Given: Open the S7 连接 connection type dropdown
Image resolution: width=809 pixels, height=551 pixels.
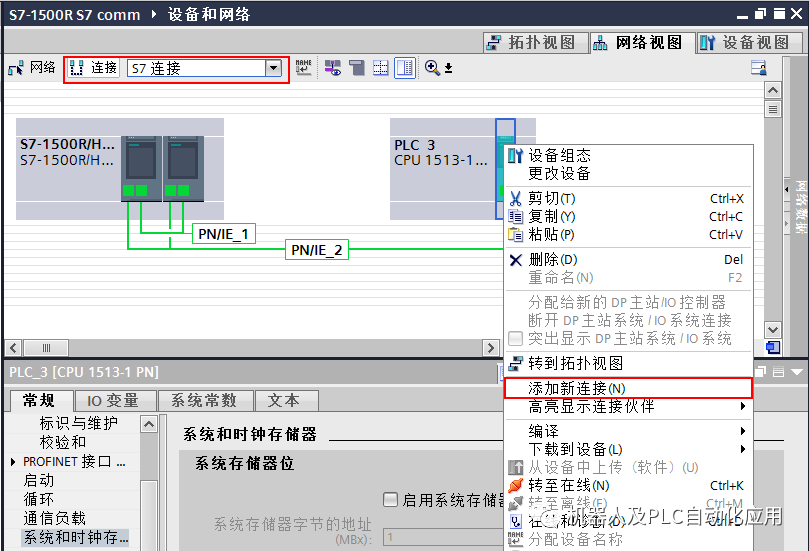Looking at the screenshot, I should point(273,68).
